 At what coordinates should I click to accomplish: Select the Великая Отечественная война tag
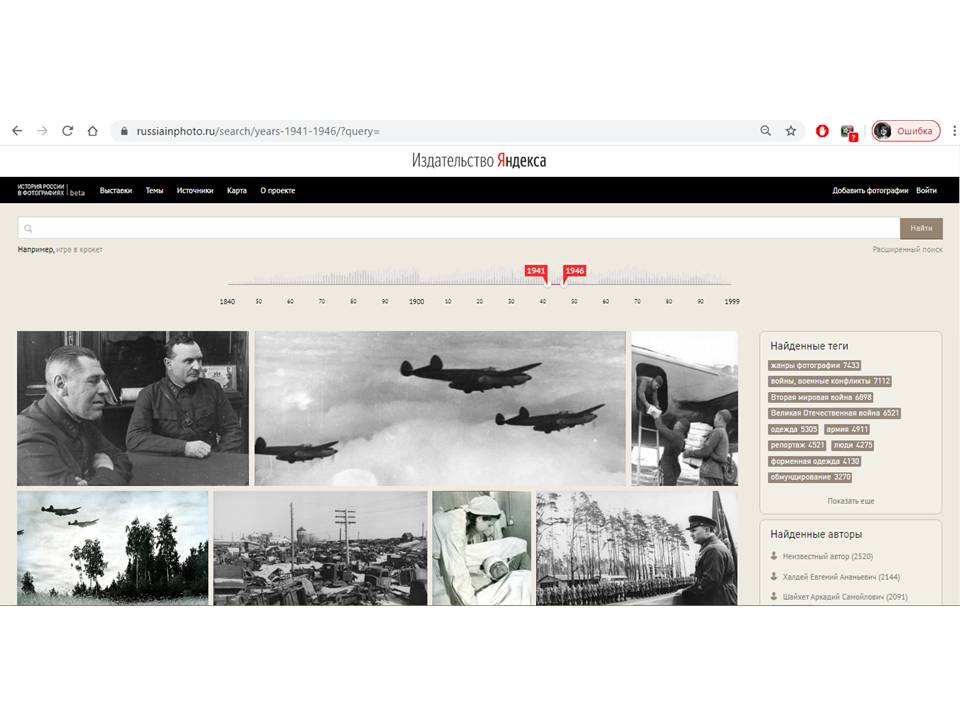click(834, 413)
